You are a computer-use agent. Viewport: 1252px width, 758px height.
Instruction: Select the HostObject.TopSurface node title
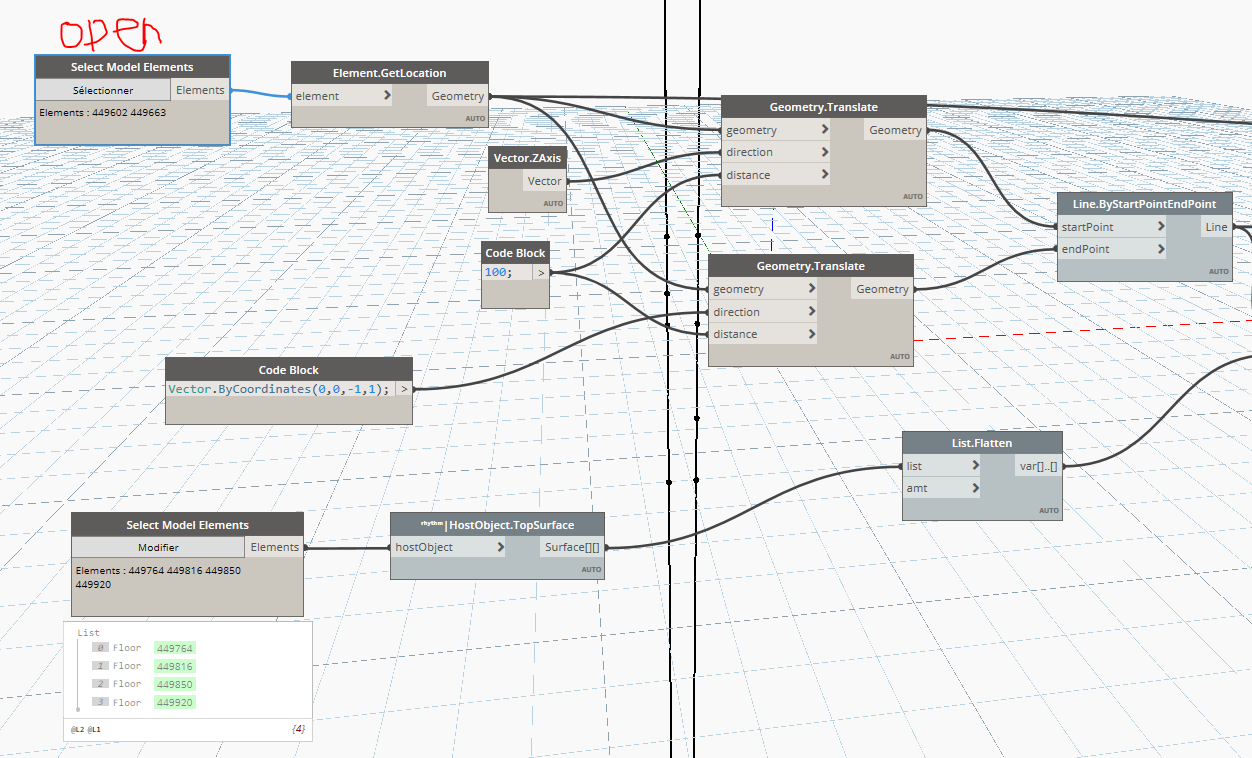[x=497, y=524]
